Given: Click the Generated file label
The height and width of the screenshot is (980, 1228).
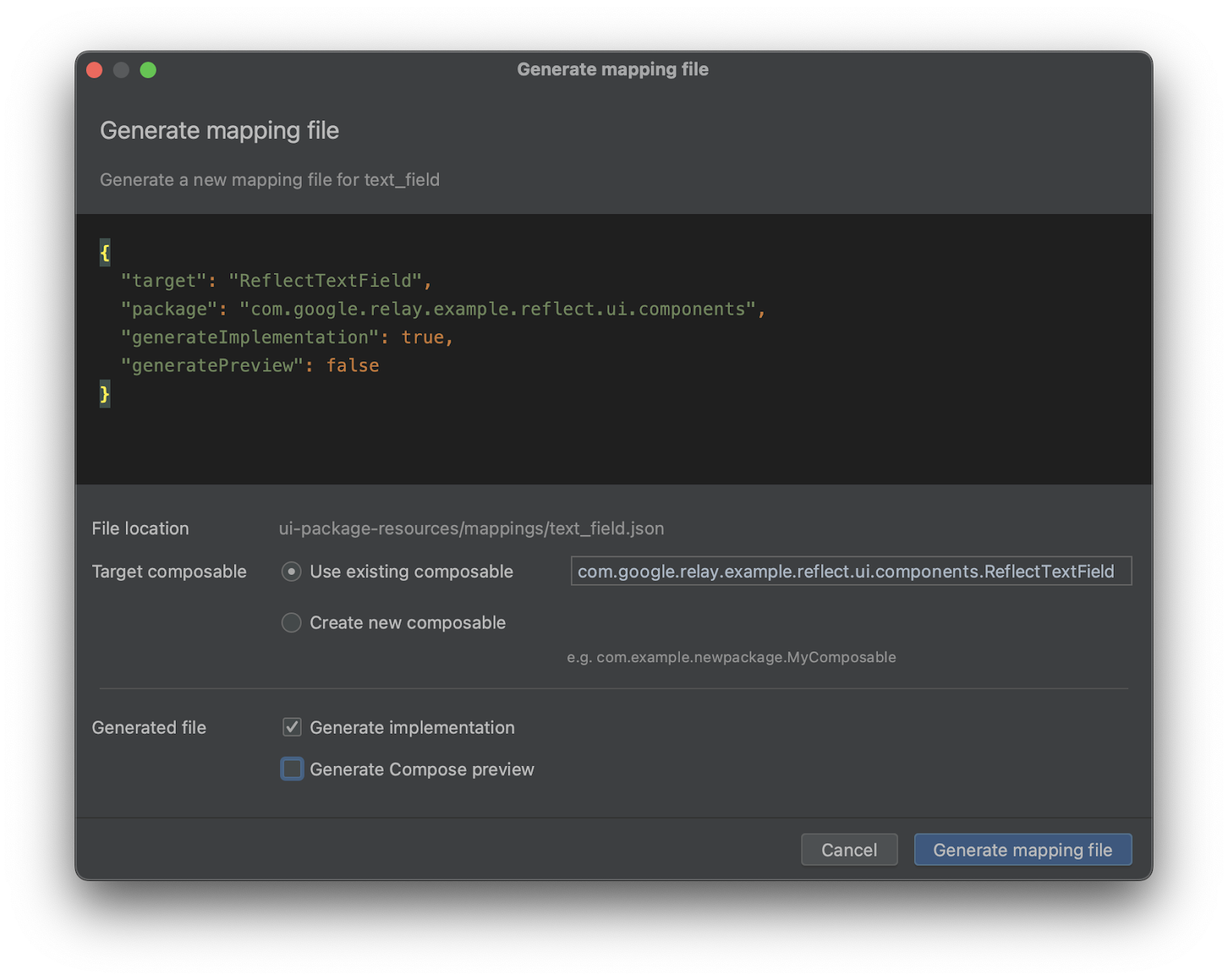Looking at the screenshot, I should 149,728.
